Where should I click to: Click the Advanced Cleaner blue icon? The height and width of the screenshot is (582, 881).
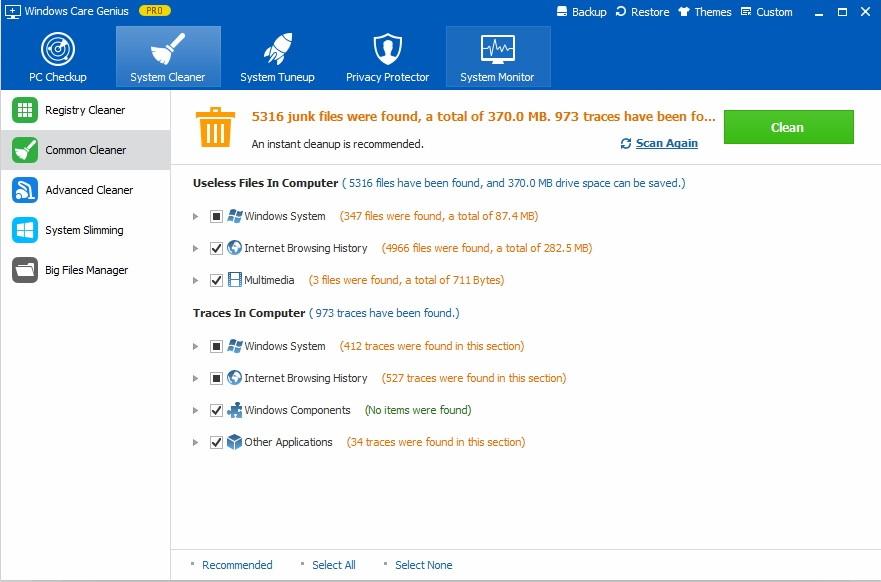[25, 190]
